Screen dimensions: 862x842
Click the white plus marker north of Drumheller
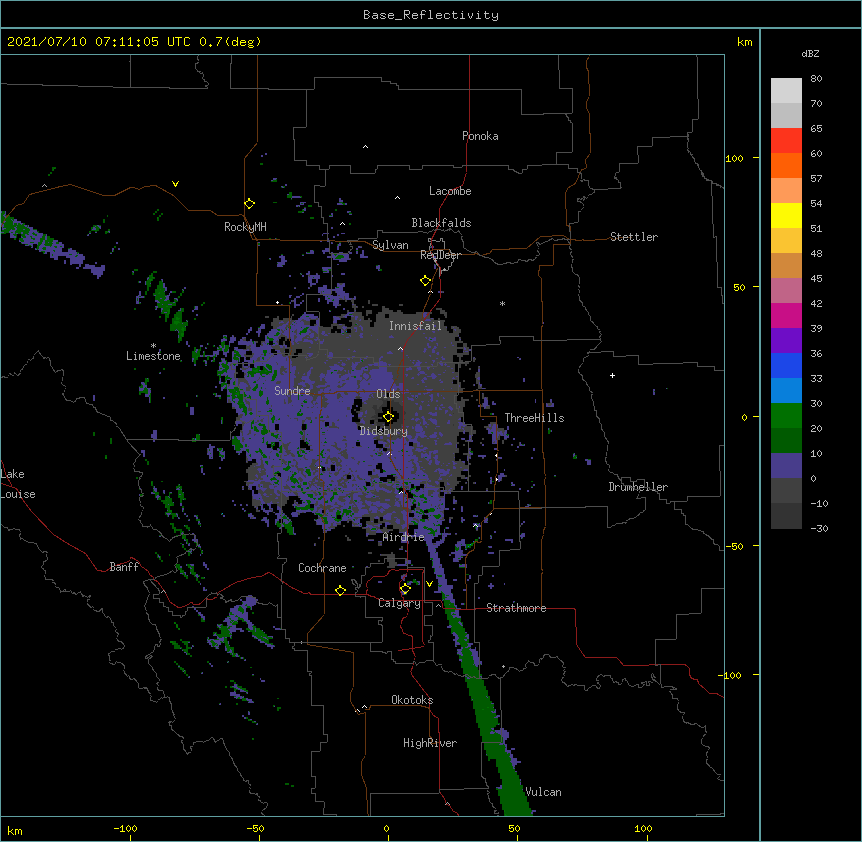612,375
